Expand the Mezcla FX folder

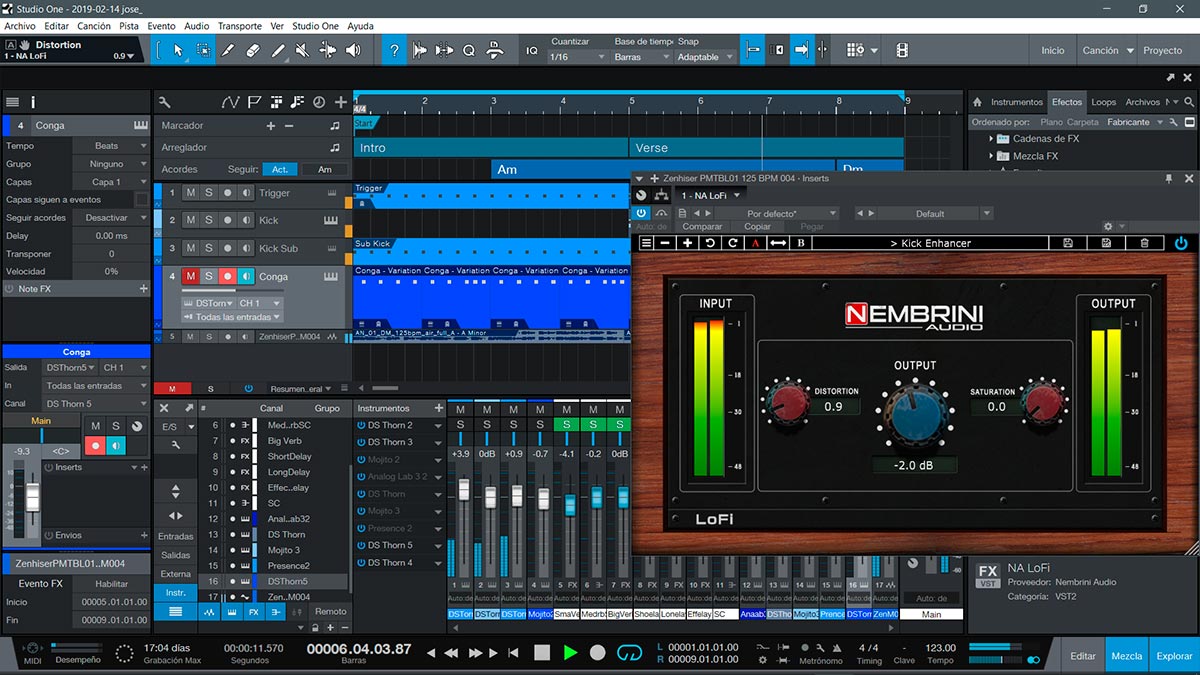click(991, 156)
